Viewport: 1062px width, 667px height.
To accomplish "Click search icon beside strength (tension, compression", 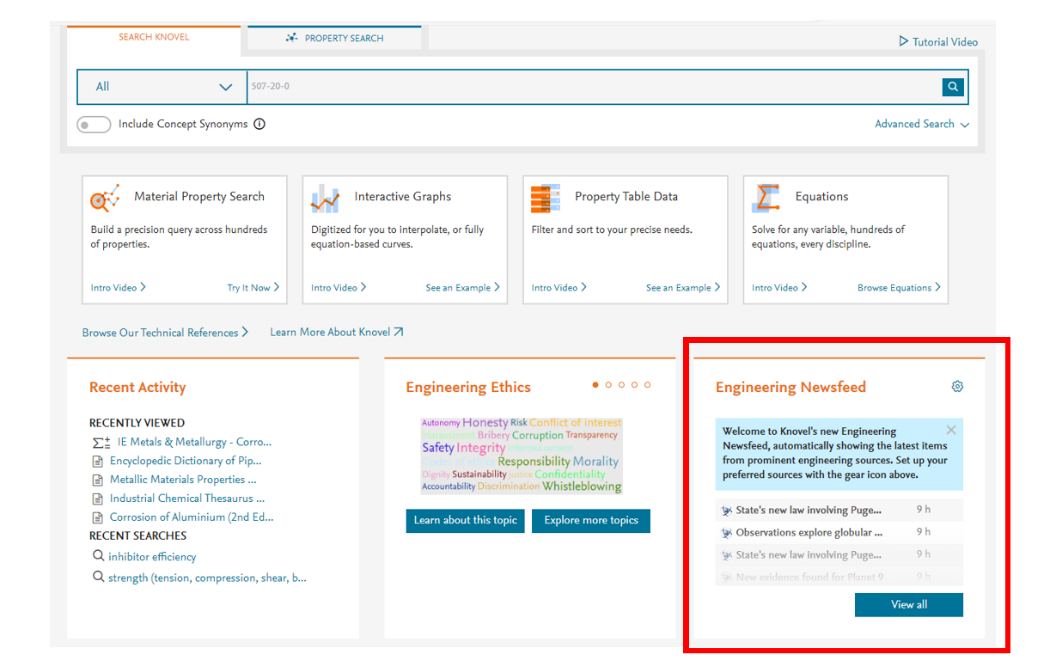I will tap(98, 577).
